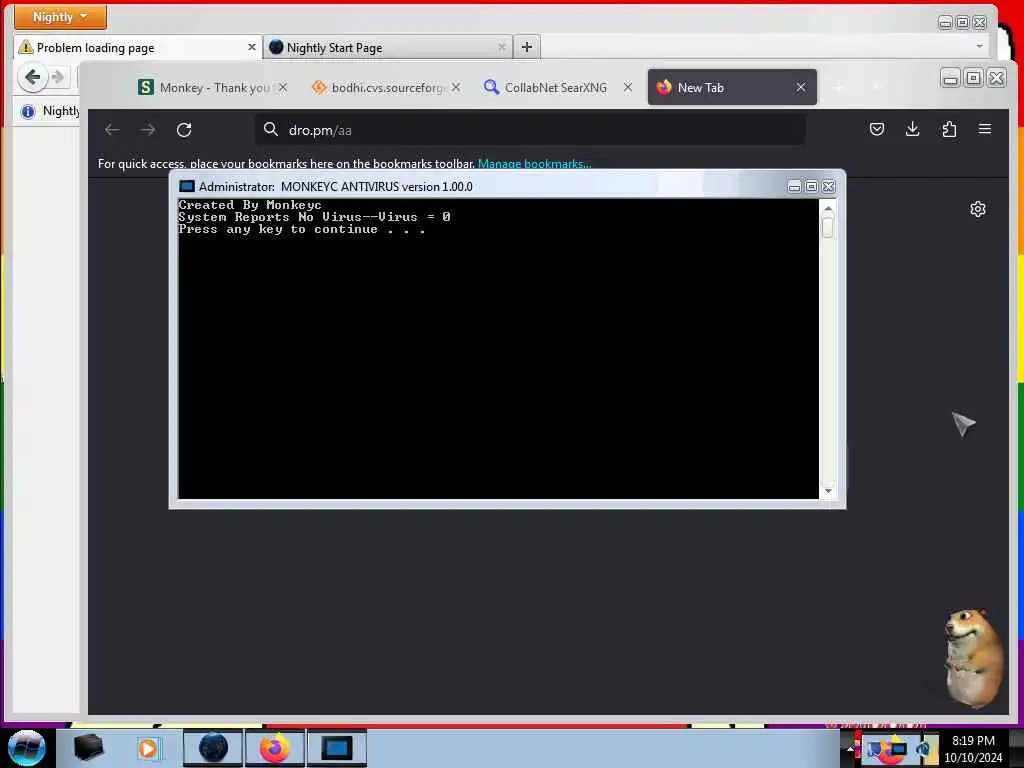The image size is (1024, 768).
Task: Open the Save to Pocket button
Action: pyautogui.click(x=877, y=129)
